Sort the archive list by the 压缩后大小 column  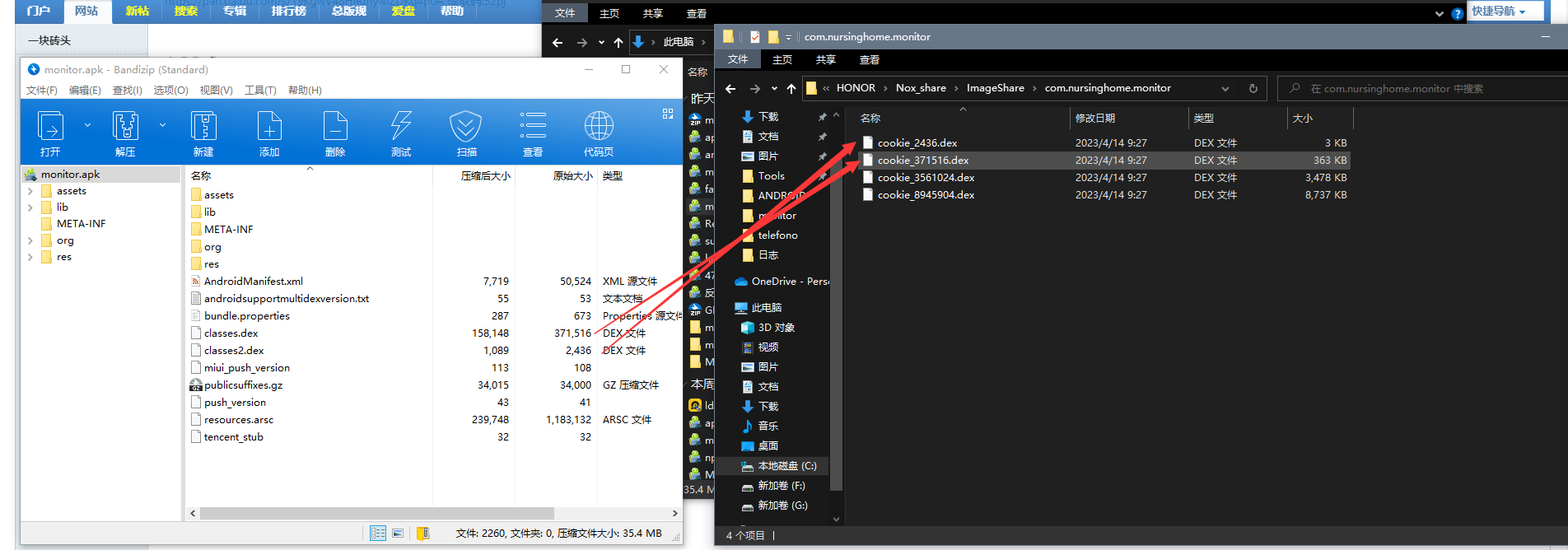coord(486,176)
